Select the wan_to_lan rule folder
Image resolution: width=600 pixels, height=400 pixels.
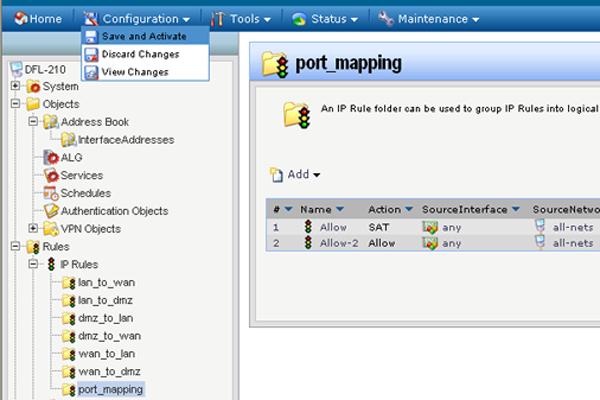click(x=106, y=354)
